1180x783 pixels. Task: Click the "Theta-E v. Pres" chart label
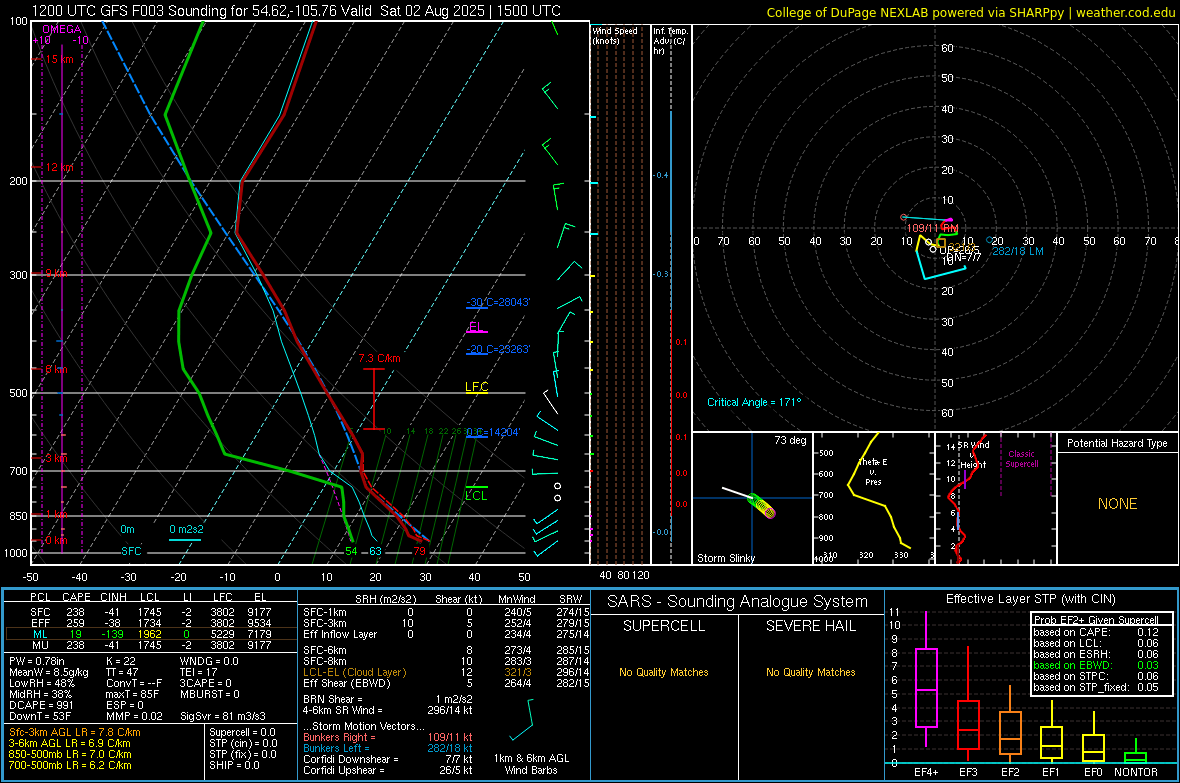[x=873, y=471]
